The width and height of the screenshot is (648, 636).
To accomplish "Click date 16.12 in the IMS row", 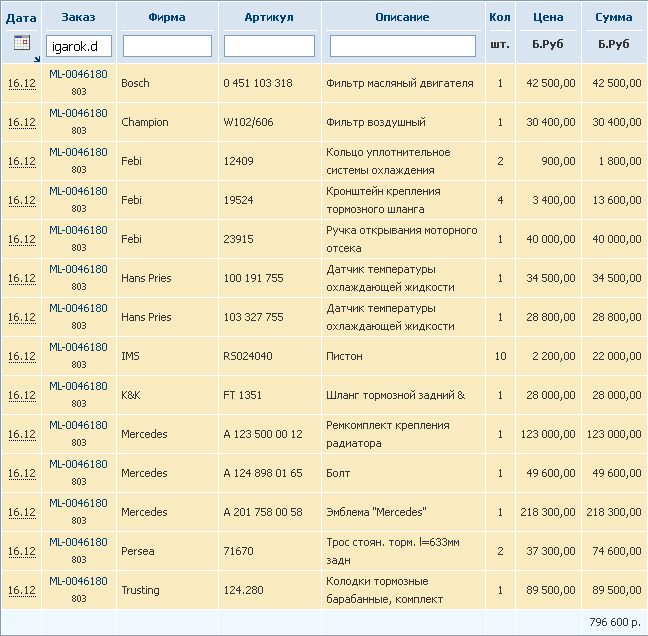I will tap(22, 356).
